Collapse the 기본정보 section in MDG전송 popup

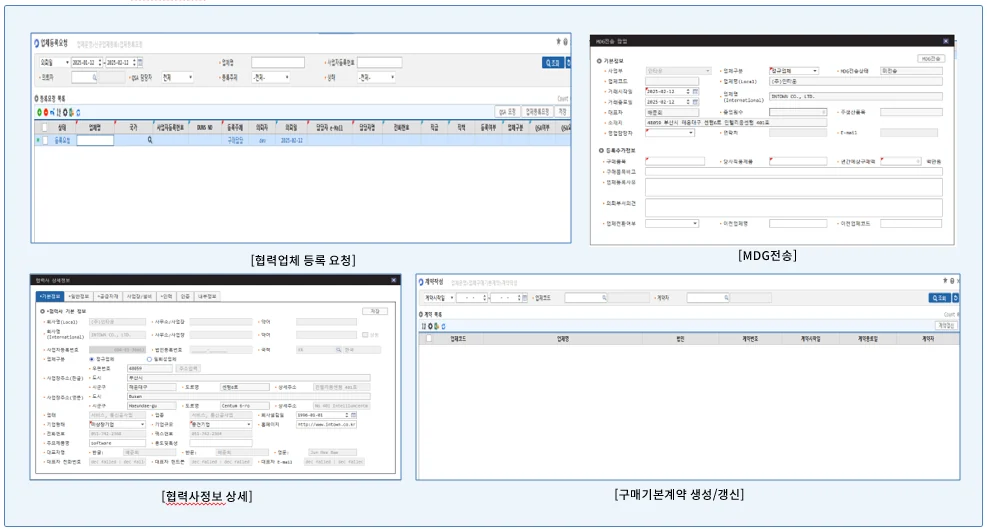[599, 61]
